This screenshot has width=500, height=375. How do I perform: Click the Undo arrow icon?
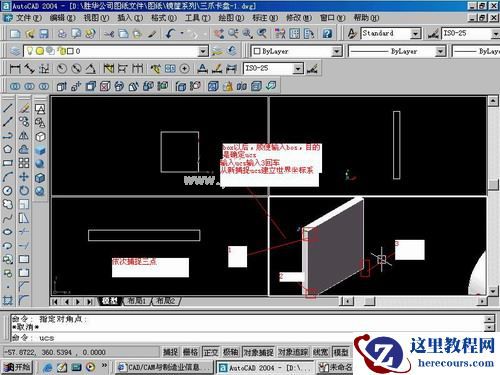(x=171, y=33)
